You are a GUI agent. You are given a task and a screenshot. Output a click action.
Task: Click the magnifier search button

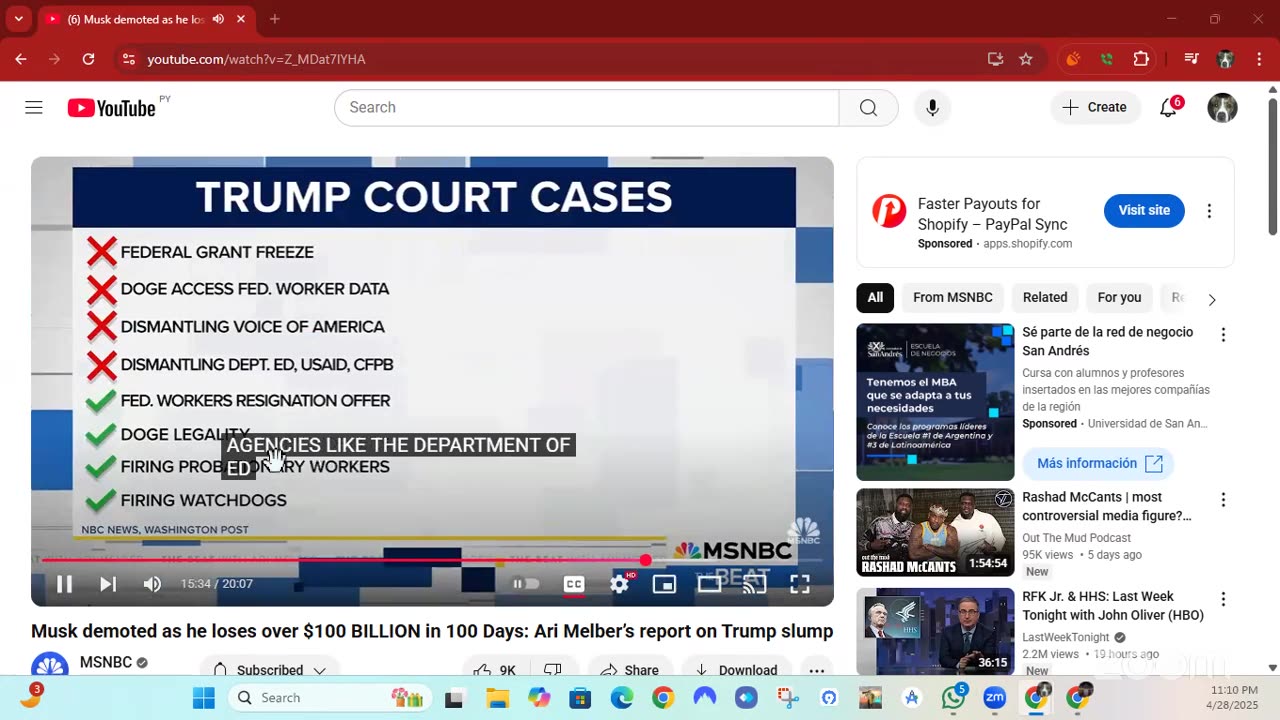(x=868, y=107)
